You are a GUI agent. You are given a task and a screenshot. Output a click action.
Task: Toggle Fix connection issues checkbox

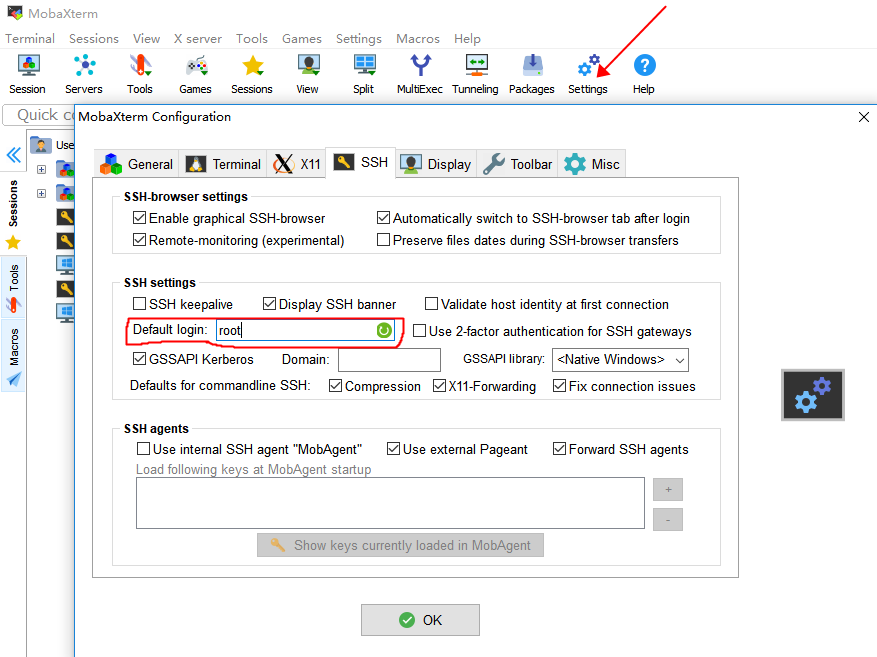pos(559,386)
